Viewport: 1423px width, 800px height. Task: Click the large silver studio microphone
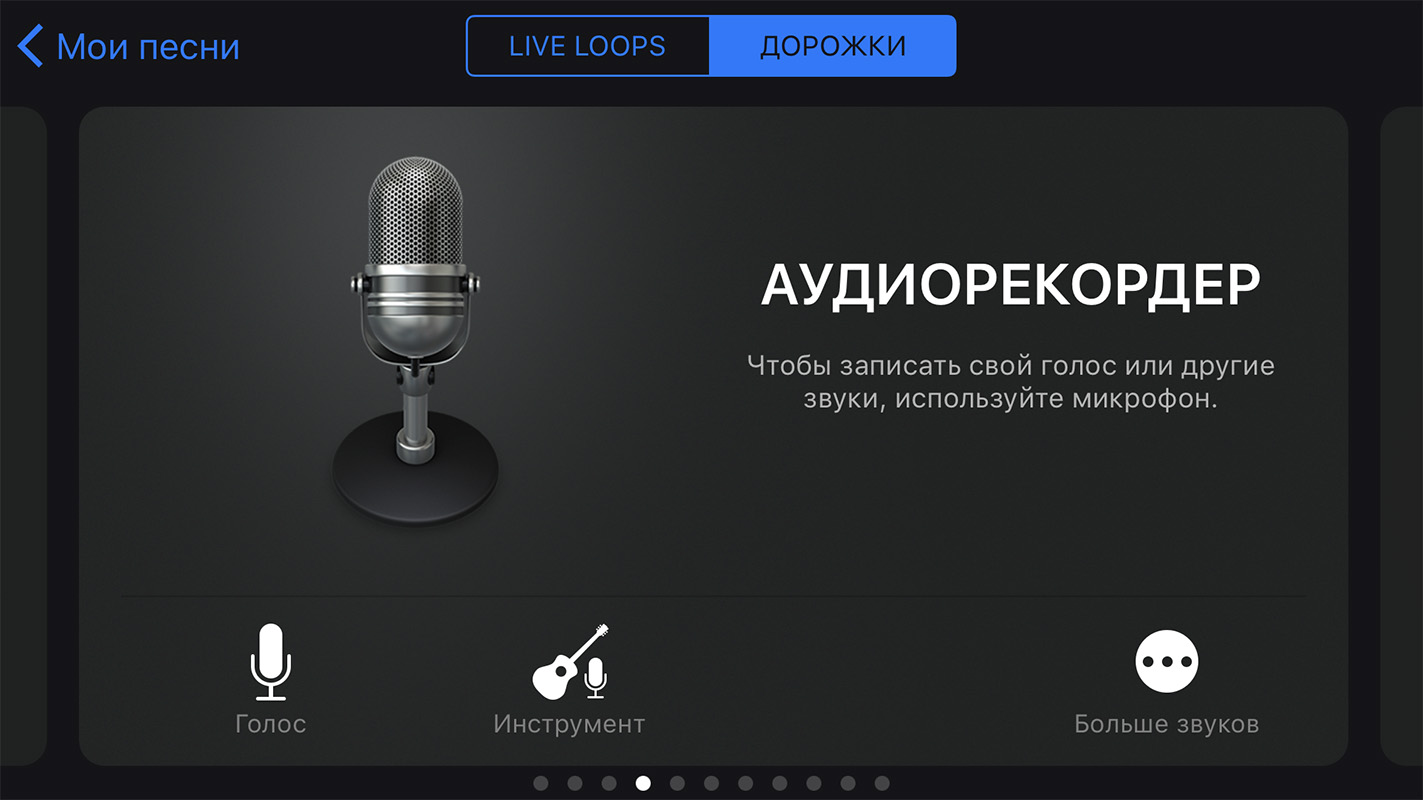(416, 340)
